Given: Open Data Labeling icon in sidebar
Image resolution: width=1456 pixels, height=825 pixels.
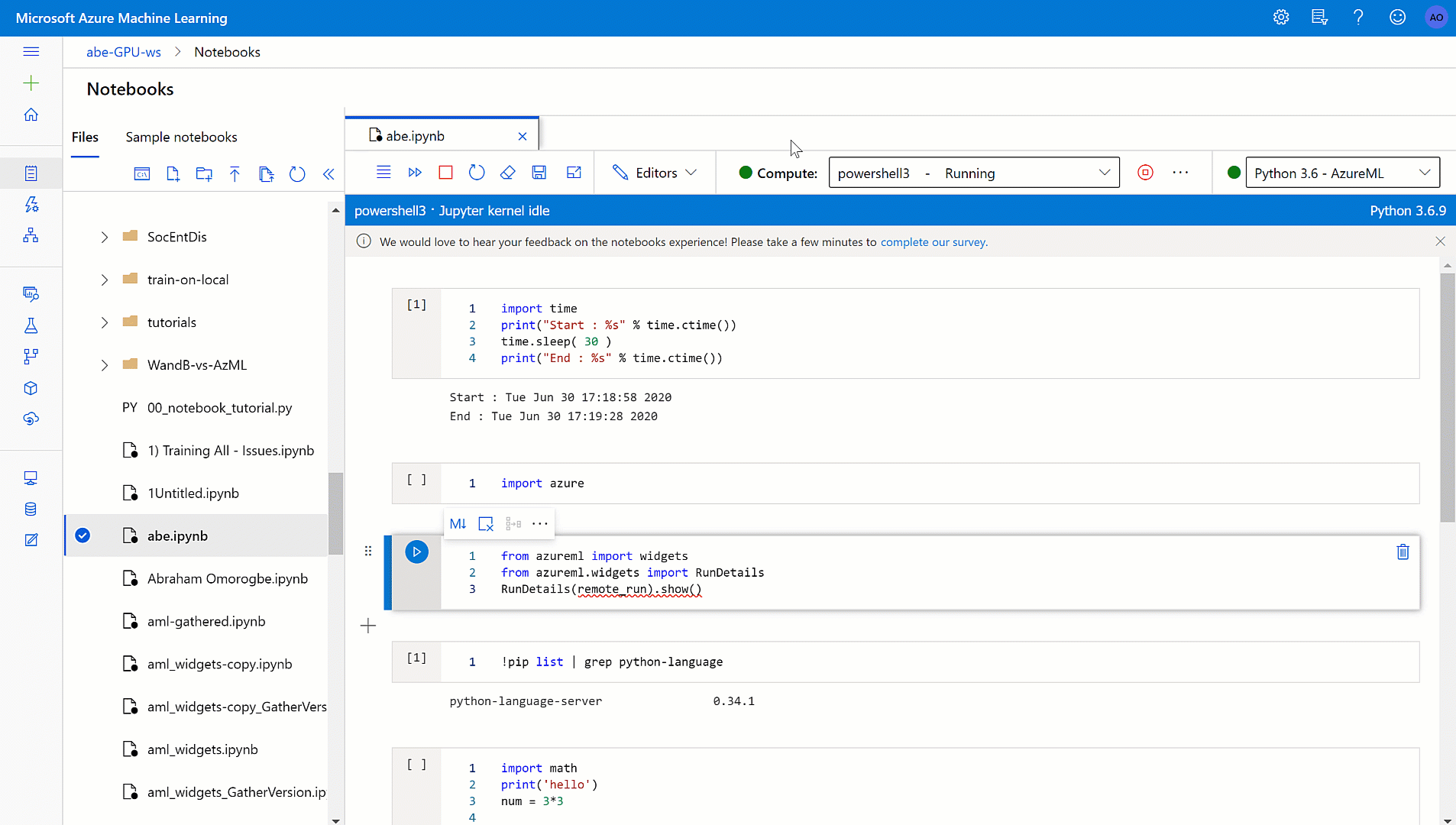Looking at the screenshot, I should click(x=31, y=540).
